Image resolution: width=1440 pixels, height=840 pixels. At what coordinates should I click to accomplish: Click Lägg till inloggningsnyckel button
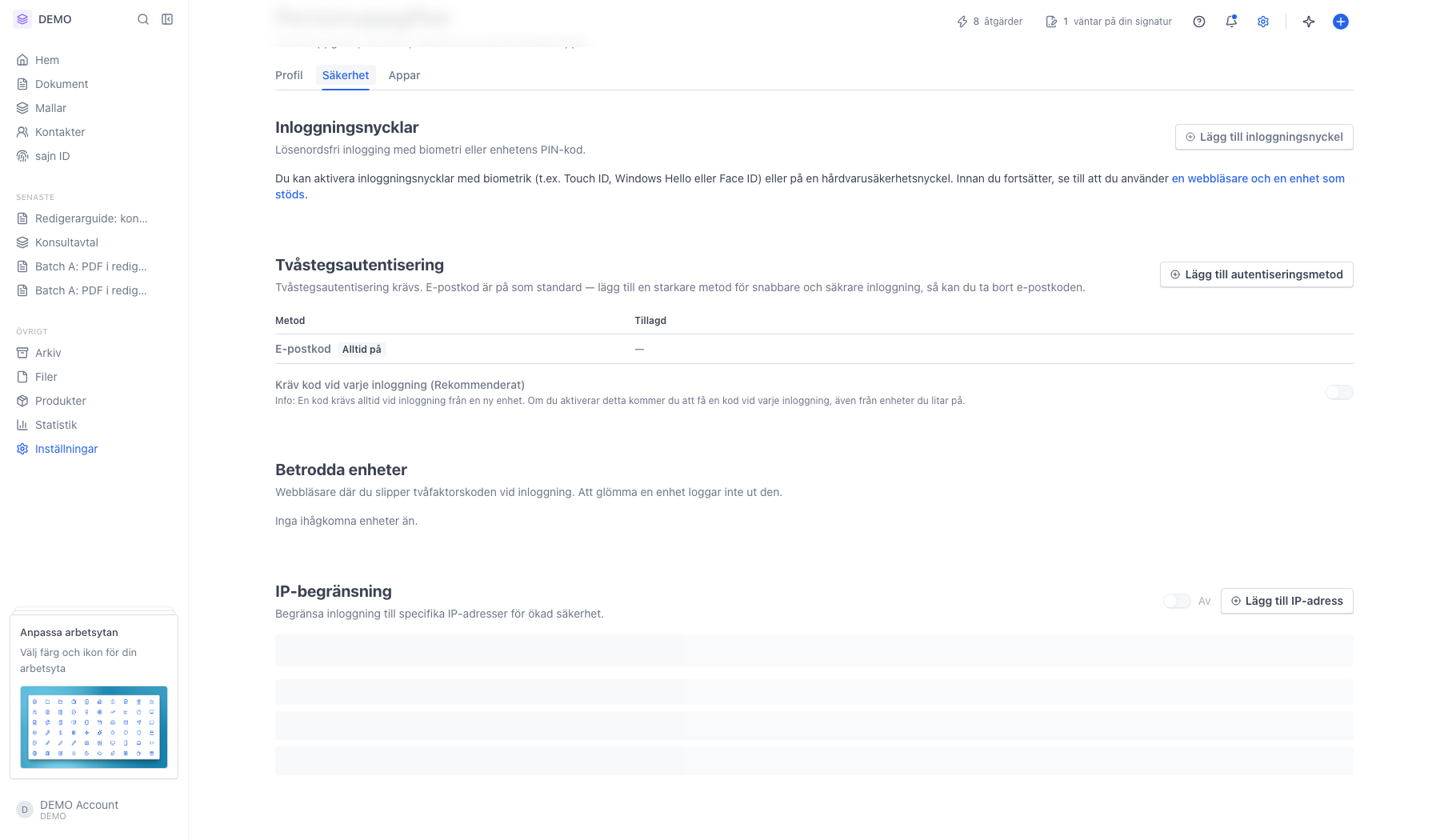point(1264,137)
